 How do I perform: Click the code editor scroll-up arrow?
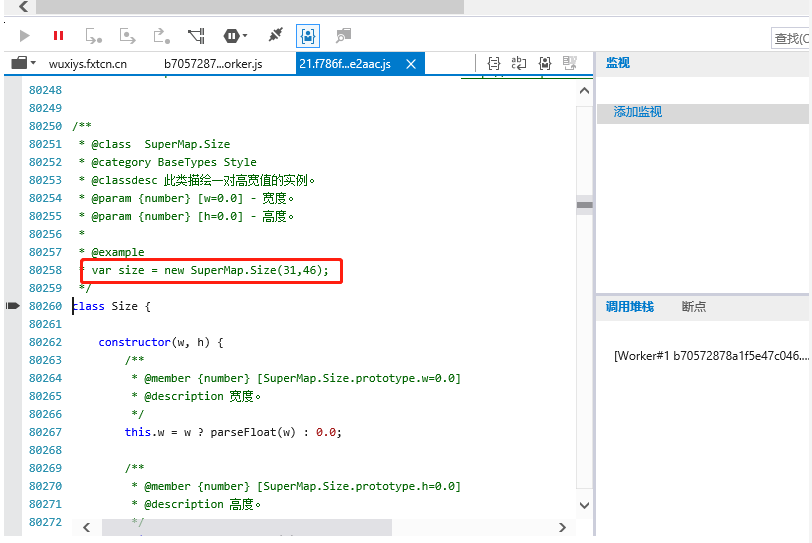click(x=585, y=91)
